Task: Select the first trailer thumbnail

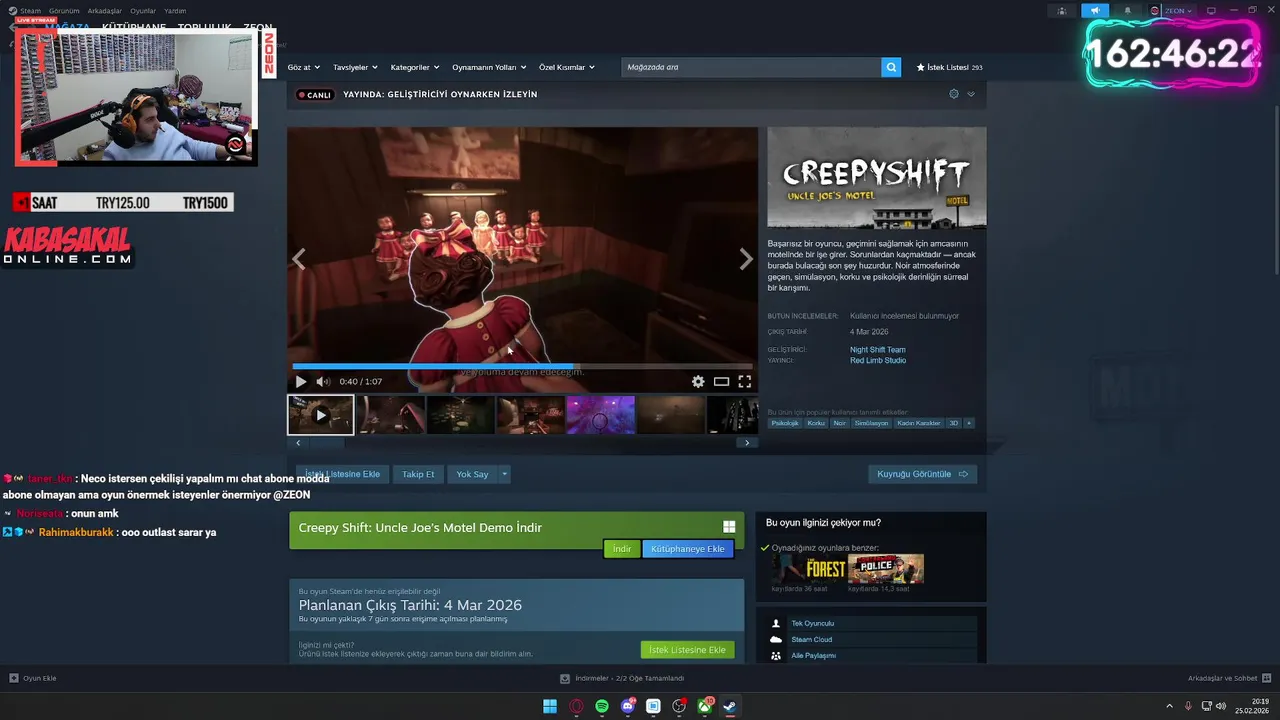Action: [321, 415]
